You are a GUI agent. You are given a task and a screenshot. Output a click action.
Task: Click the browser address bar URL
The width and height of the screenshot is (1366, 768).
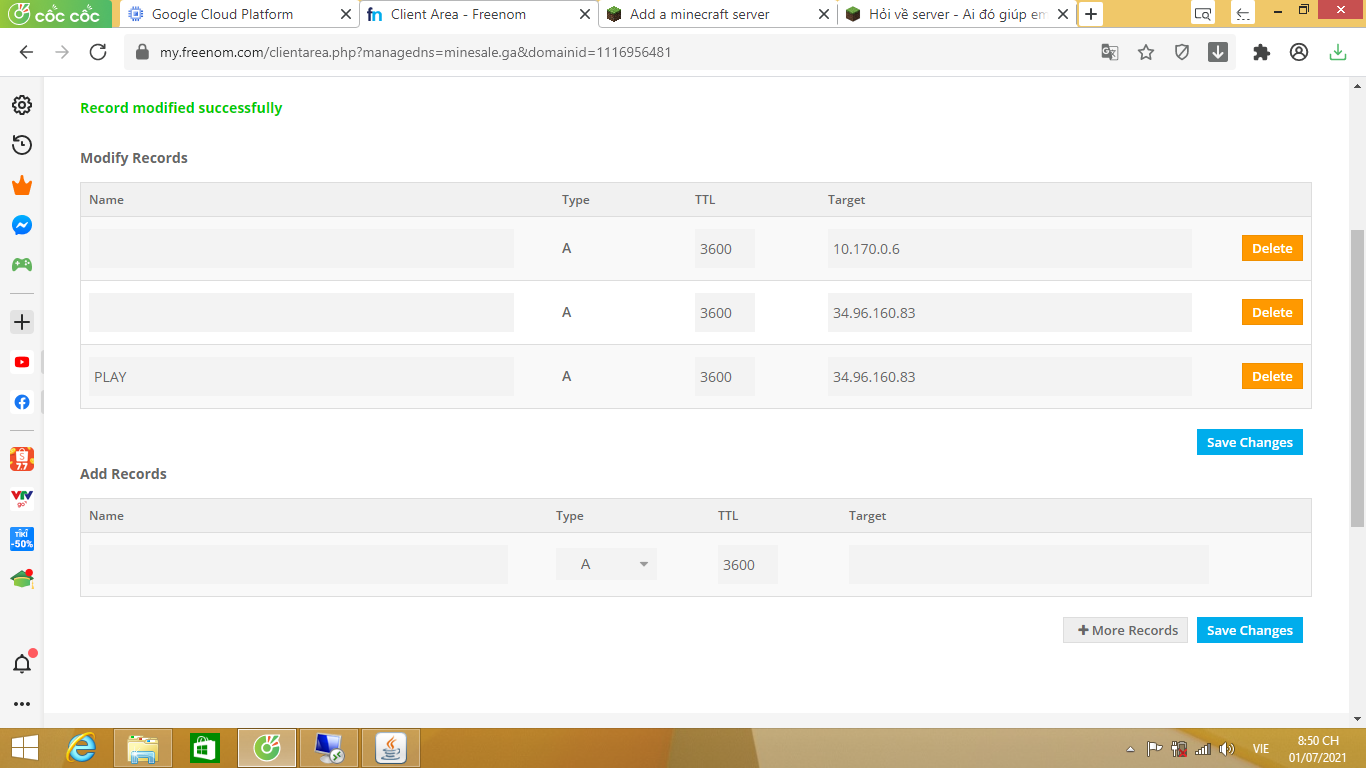click(415, 52)
